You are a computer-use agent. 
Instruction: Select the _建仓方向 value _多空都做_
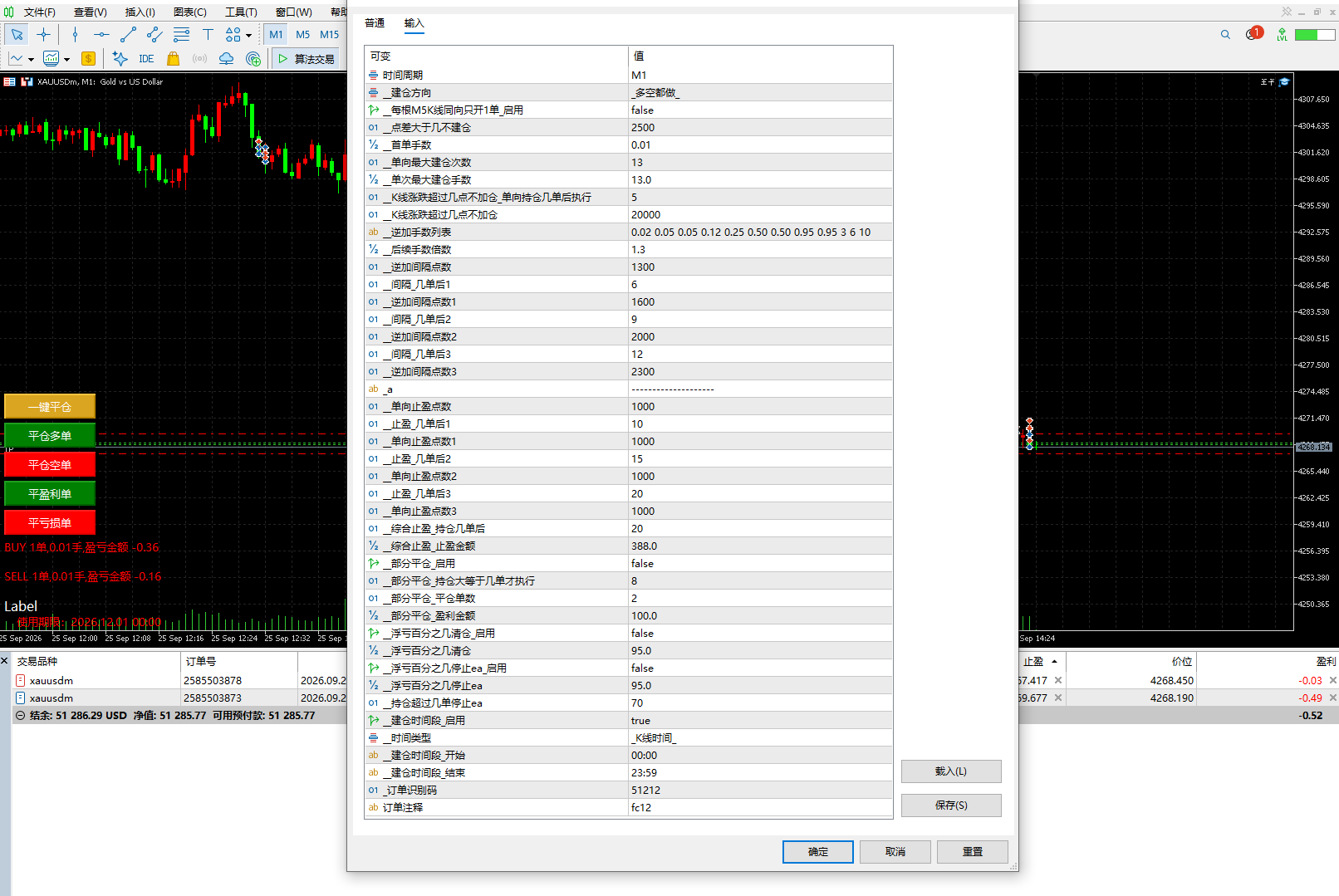coord(760,92)
